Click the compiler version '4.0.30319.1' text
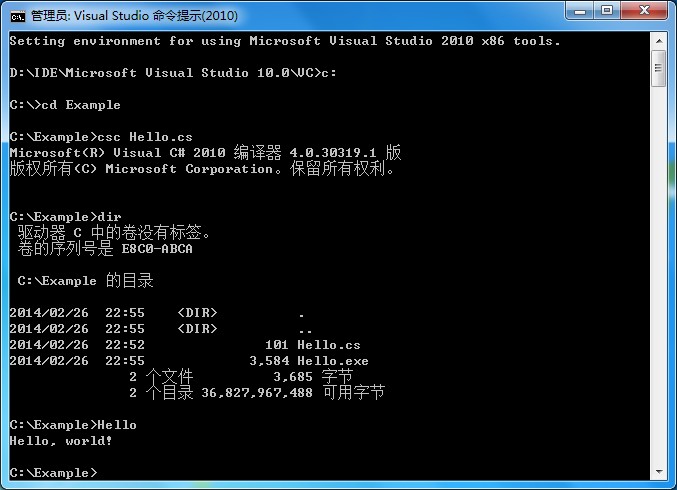 (332, 153)
